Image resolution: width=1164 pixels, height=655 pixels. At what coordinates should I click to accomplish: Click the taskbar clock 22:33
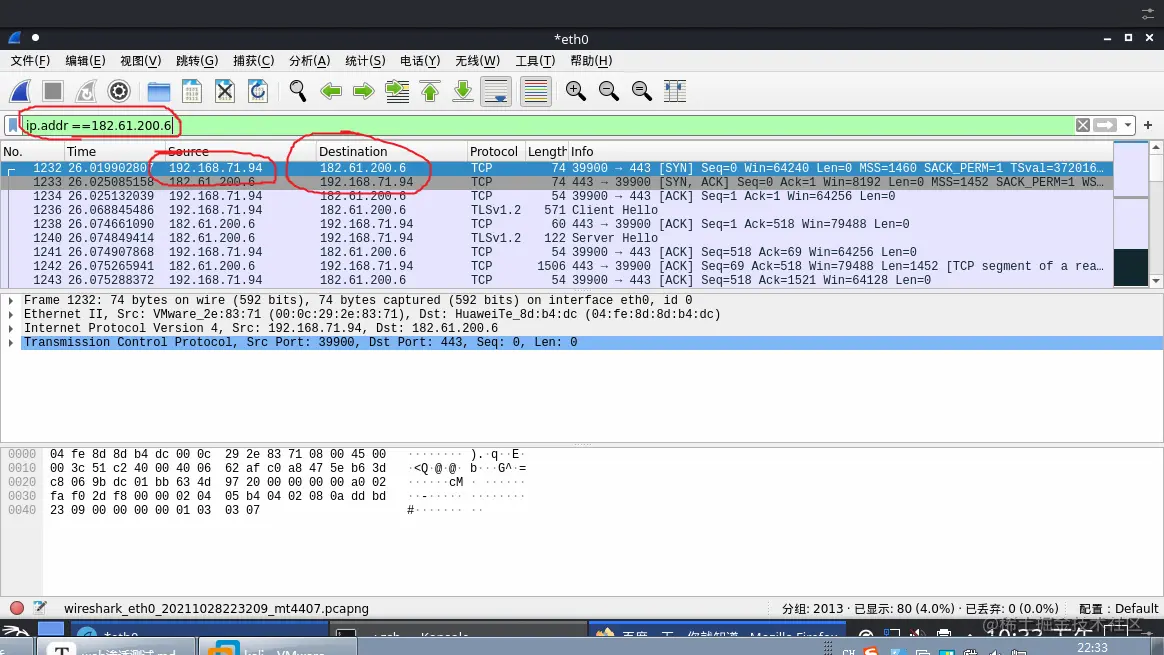1092,648
